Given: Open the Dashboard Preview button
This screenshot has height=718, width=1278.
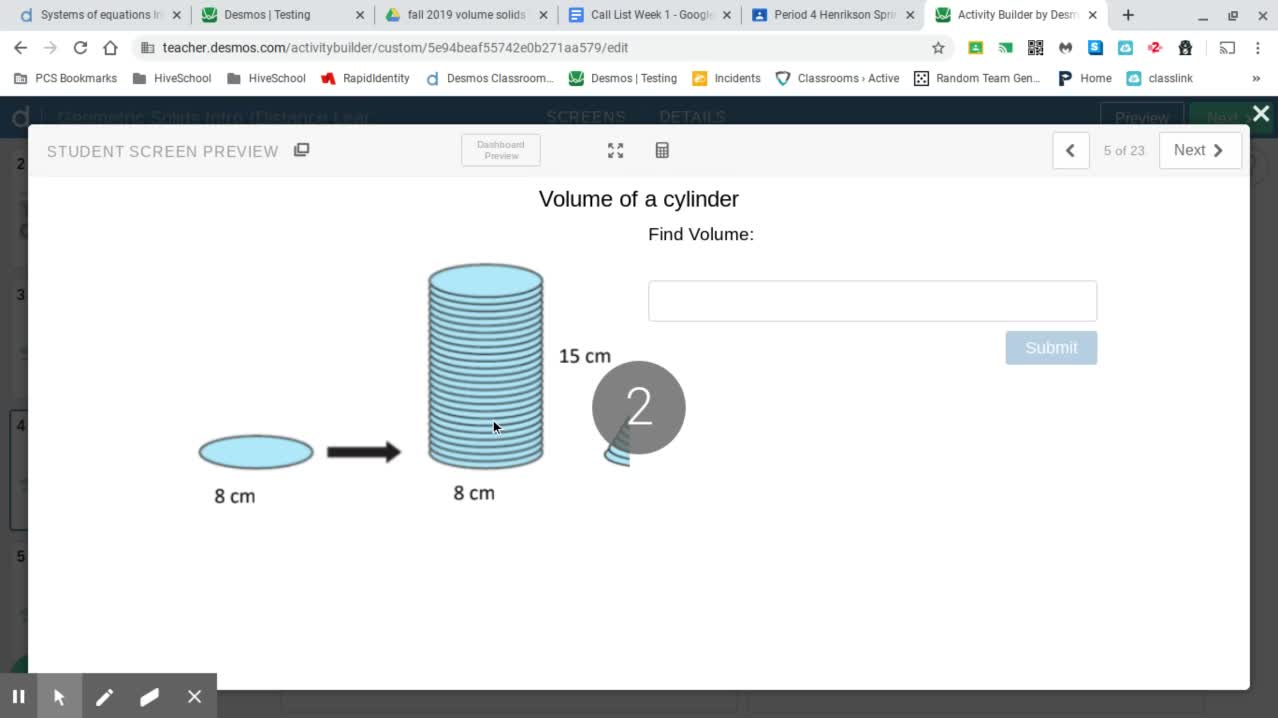Looking at the screenshot, I should coord(500,150).
